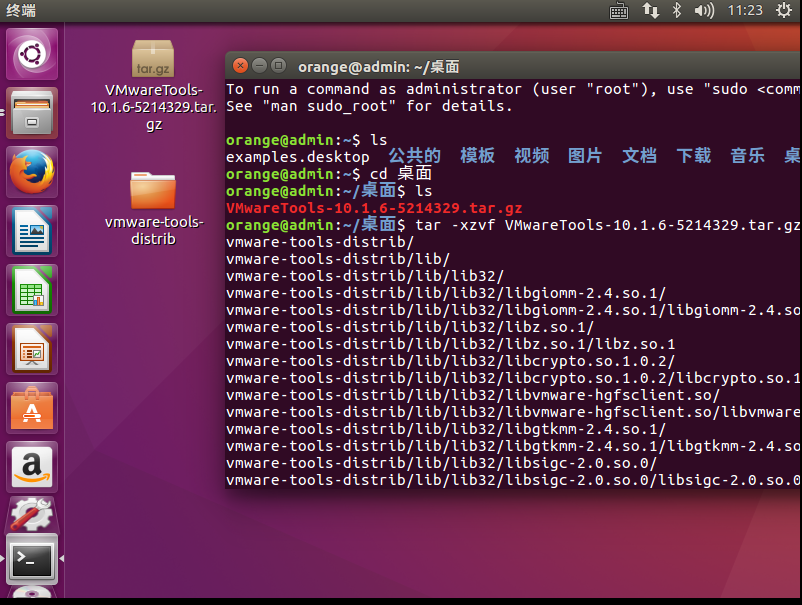The height and width of the screenshot is (605, 802).
Task: Open the network connection indicator
Action: (651, 10)
